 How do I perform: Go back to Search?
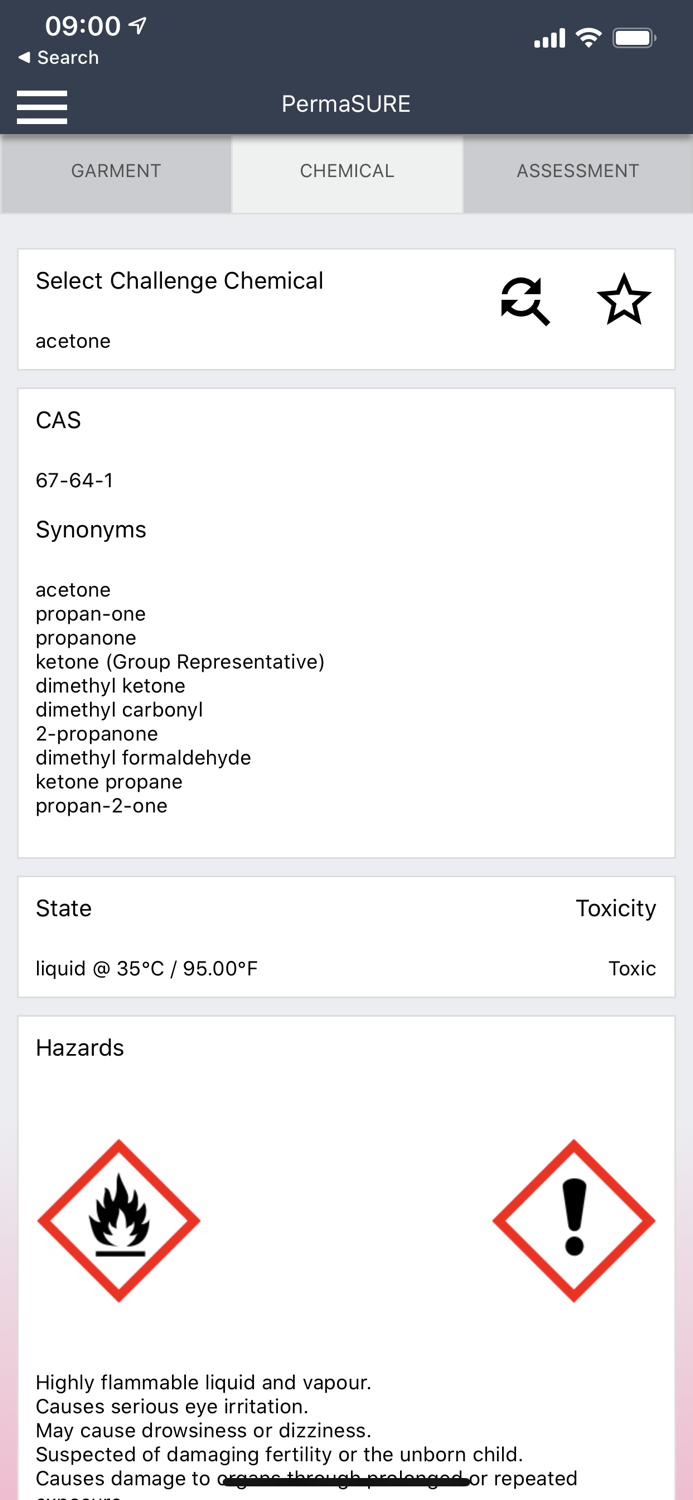(59, 58)
